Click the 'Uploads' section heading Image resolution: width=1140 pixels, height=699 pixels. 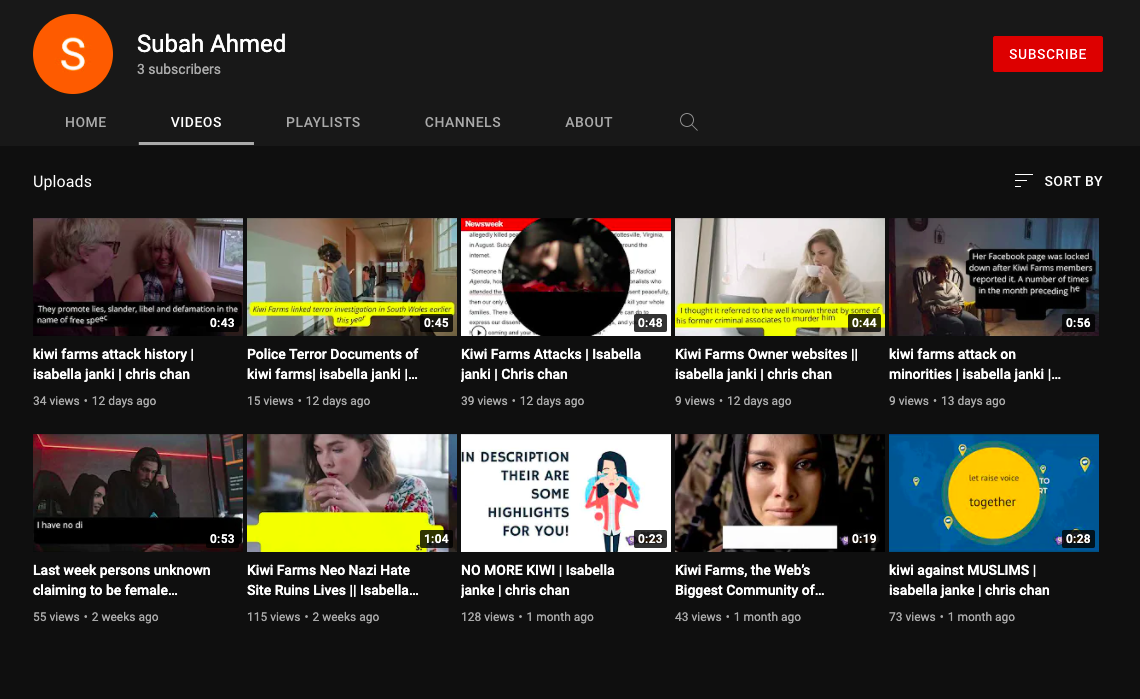tap(63, 182)
